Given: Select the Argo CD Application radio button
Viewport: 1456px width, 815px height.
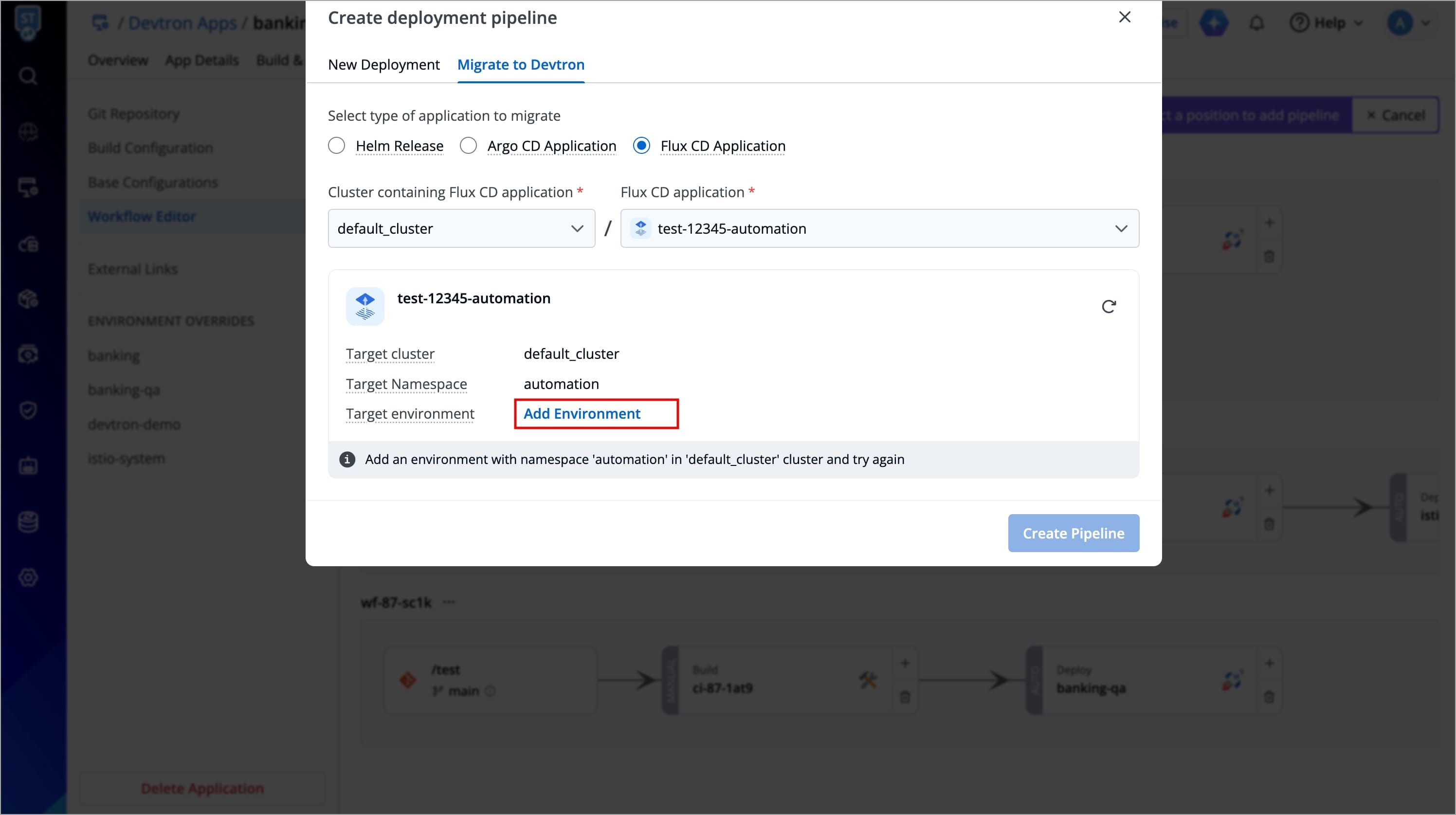Looking at the screenshot, I should pyautogui.click(x=469, y=146).
